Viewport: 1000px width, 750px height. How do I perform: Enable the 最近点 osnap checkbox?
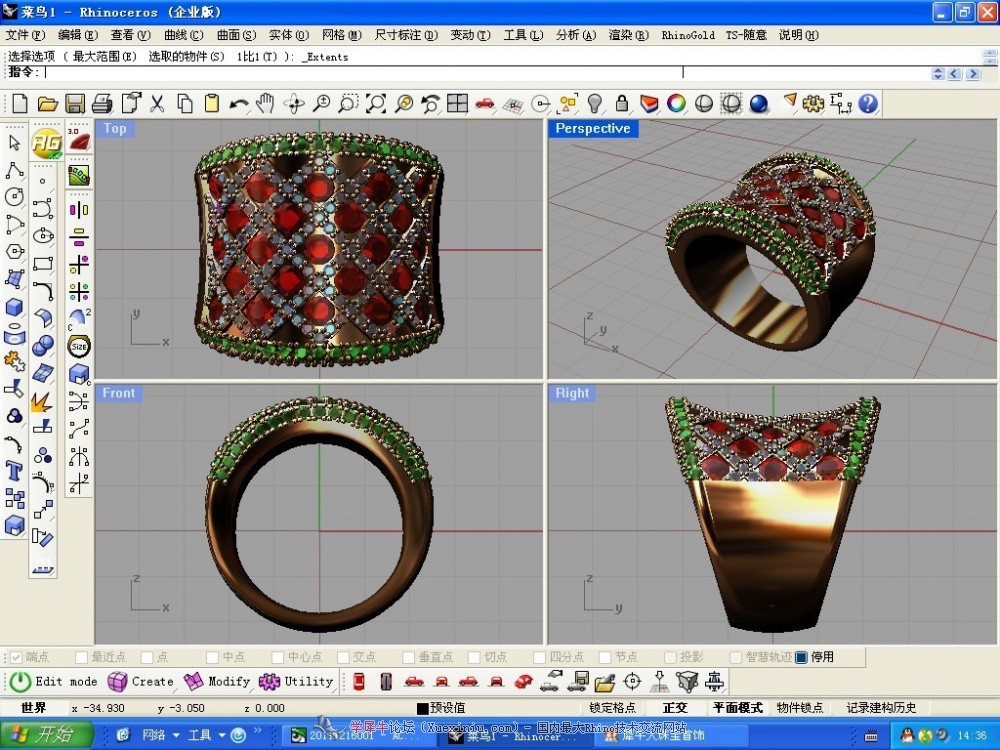[x=81, y=657]
